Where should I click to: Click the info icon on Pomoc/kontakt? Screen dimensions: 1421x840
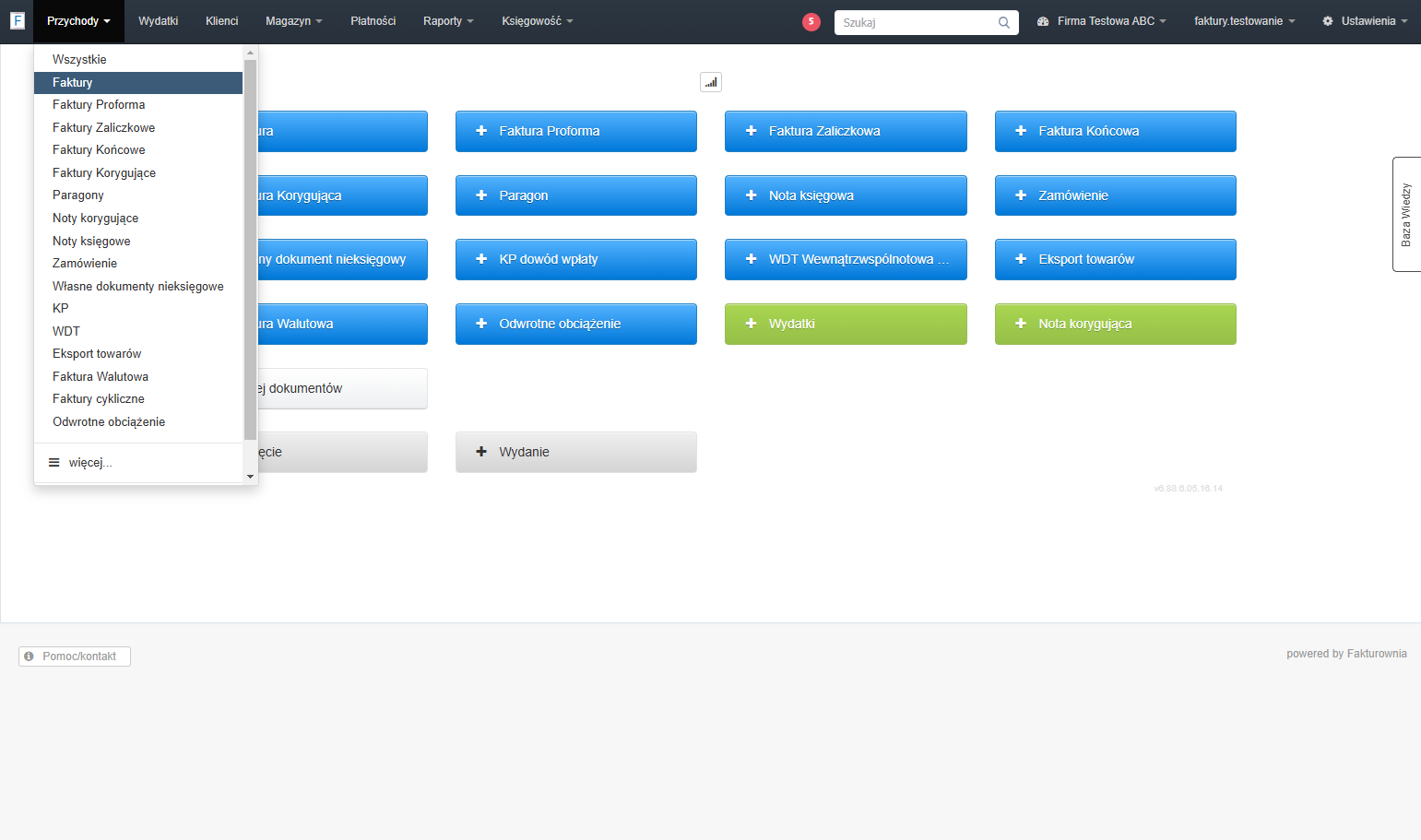(29, 657)
